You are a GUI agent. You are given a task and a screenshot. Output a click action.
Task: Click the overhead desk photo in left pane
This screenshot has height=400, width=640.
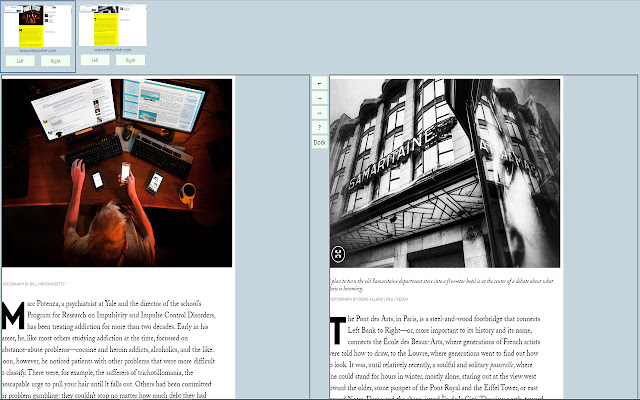coord(117,173)
